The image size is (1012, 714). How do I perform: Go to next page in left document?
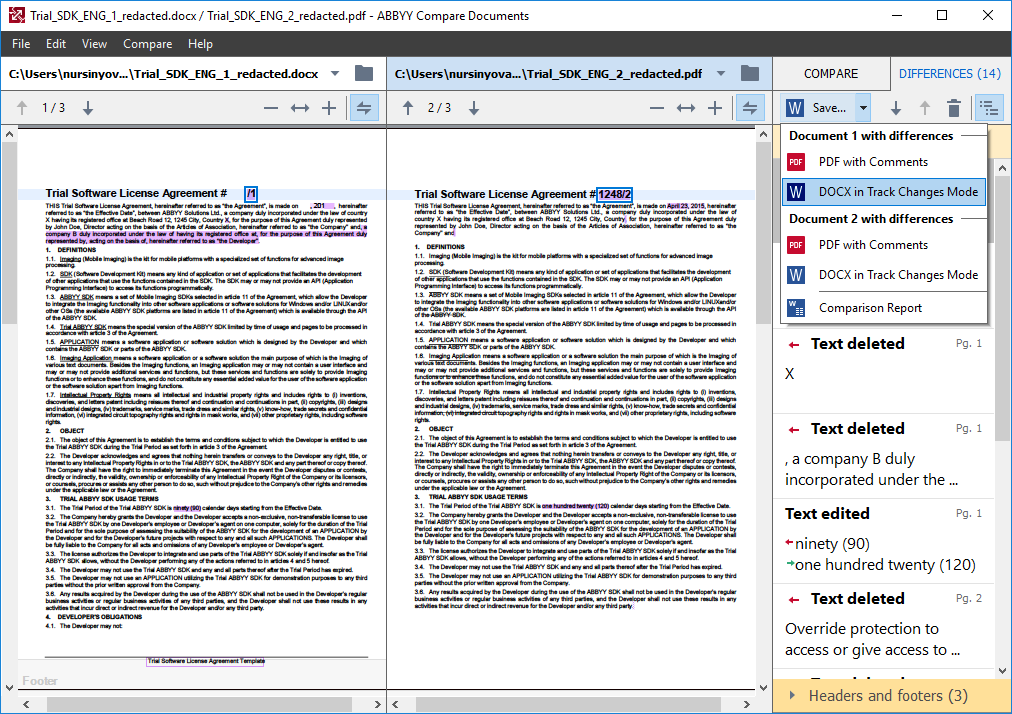point(88,108)
